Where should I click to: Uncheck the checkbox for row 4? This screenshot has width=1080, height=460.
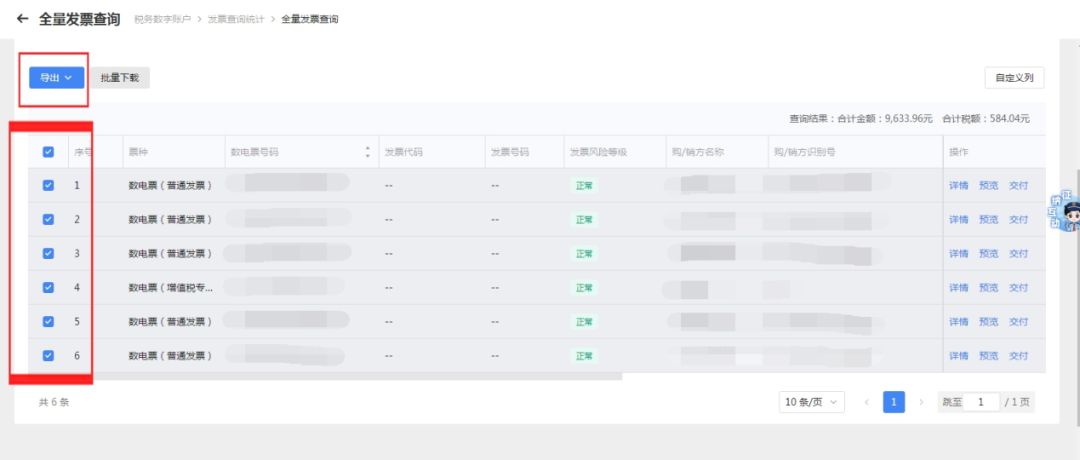coord(48,287)
